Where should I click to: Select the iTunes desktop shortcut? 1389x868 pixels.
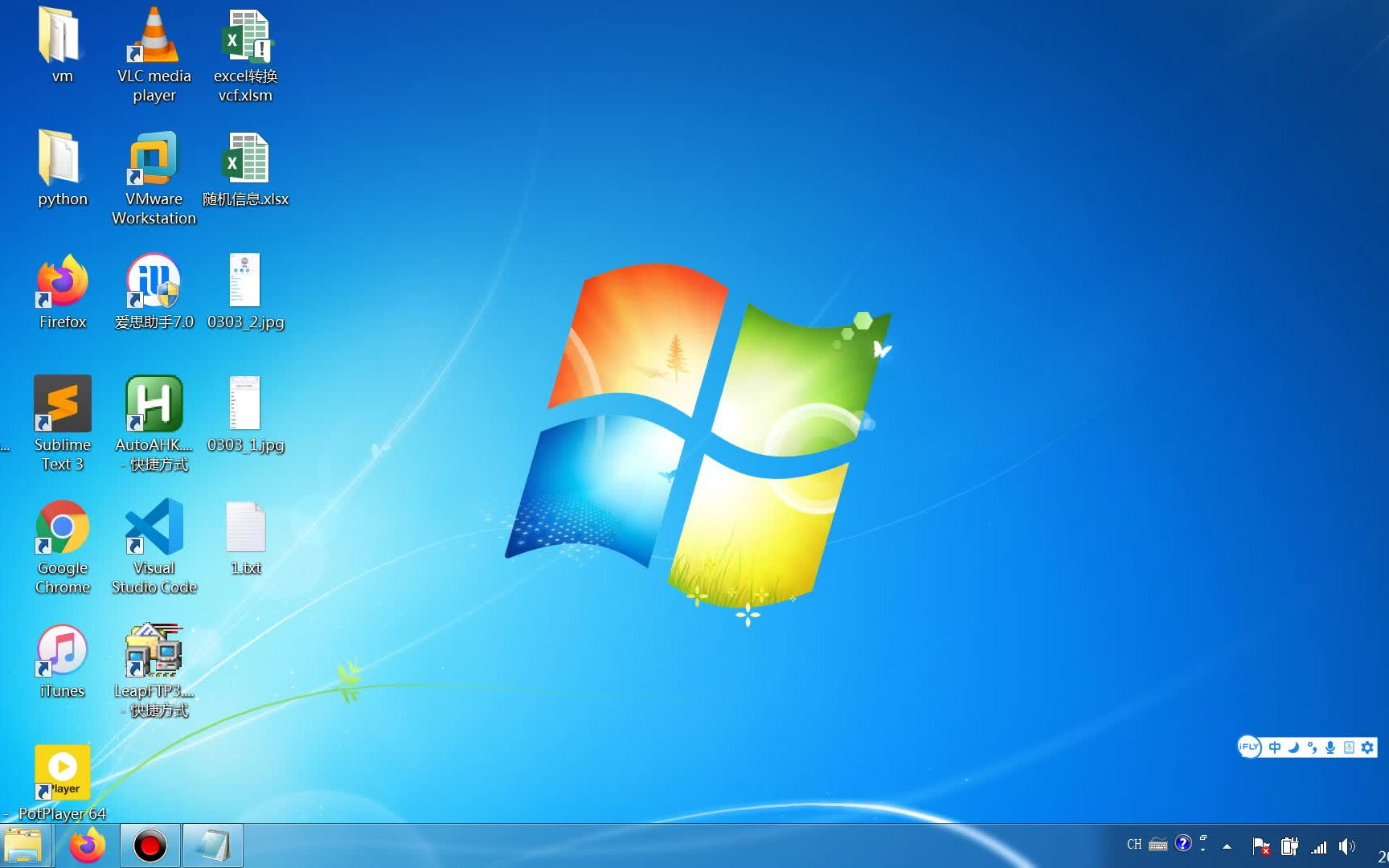point(62,661)
